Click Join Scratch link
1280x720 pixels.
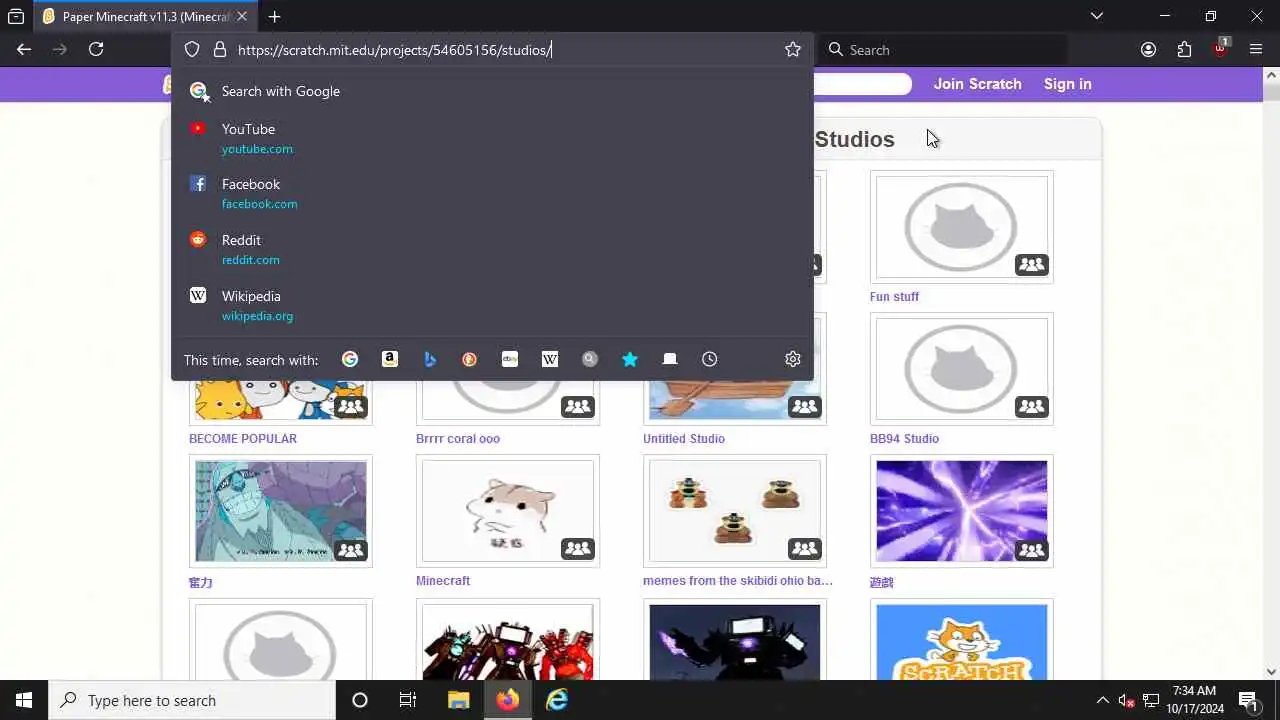[977, 84]
